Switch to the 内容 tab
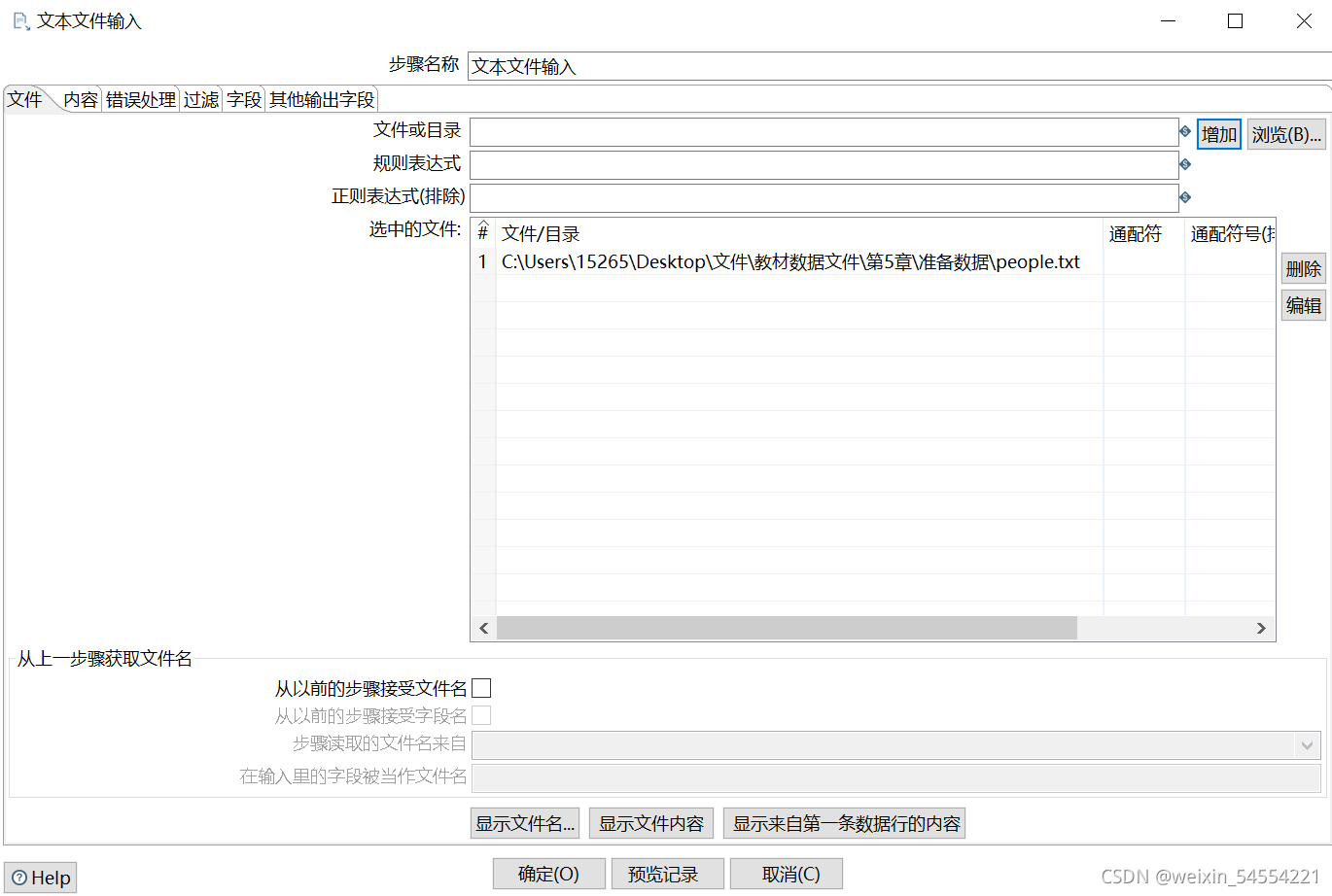Viewport: 1332px width, 896px height. [80, 98]
